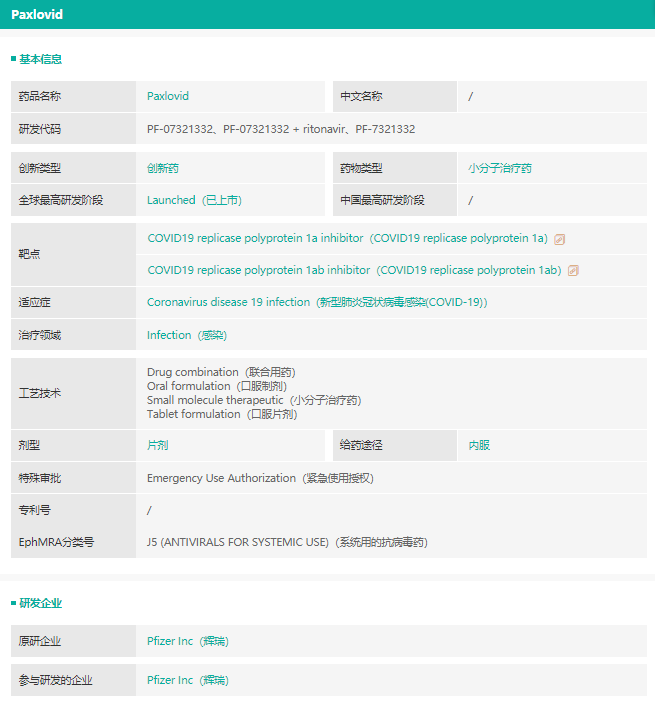The width and height of the screenshot is (655, 702).
Task: Click the 剂型 label cell
Action: click(x=73, y=445)
